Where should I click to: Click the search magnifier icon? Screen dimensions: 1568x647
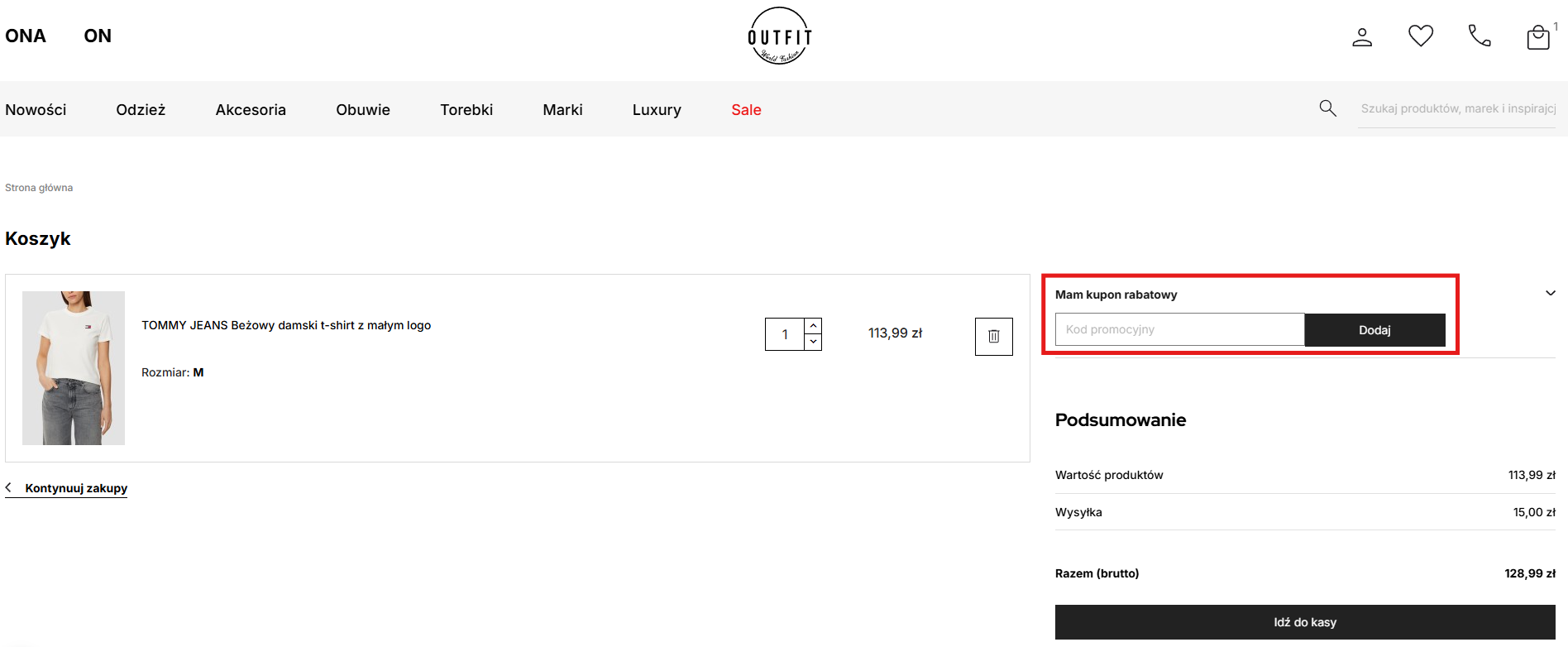pos(1327,108)
